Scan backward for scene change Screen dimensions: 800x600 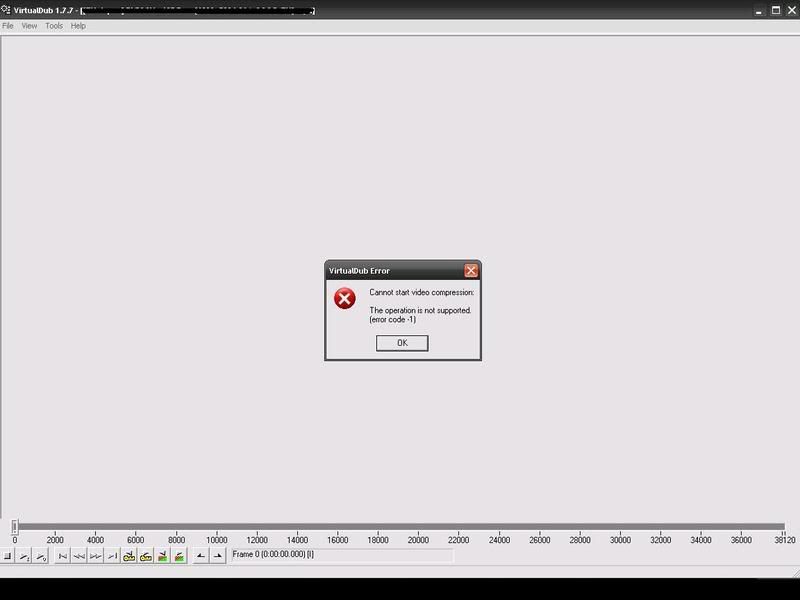(163, 556)
